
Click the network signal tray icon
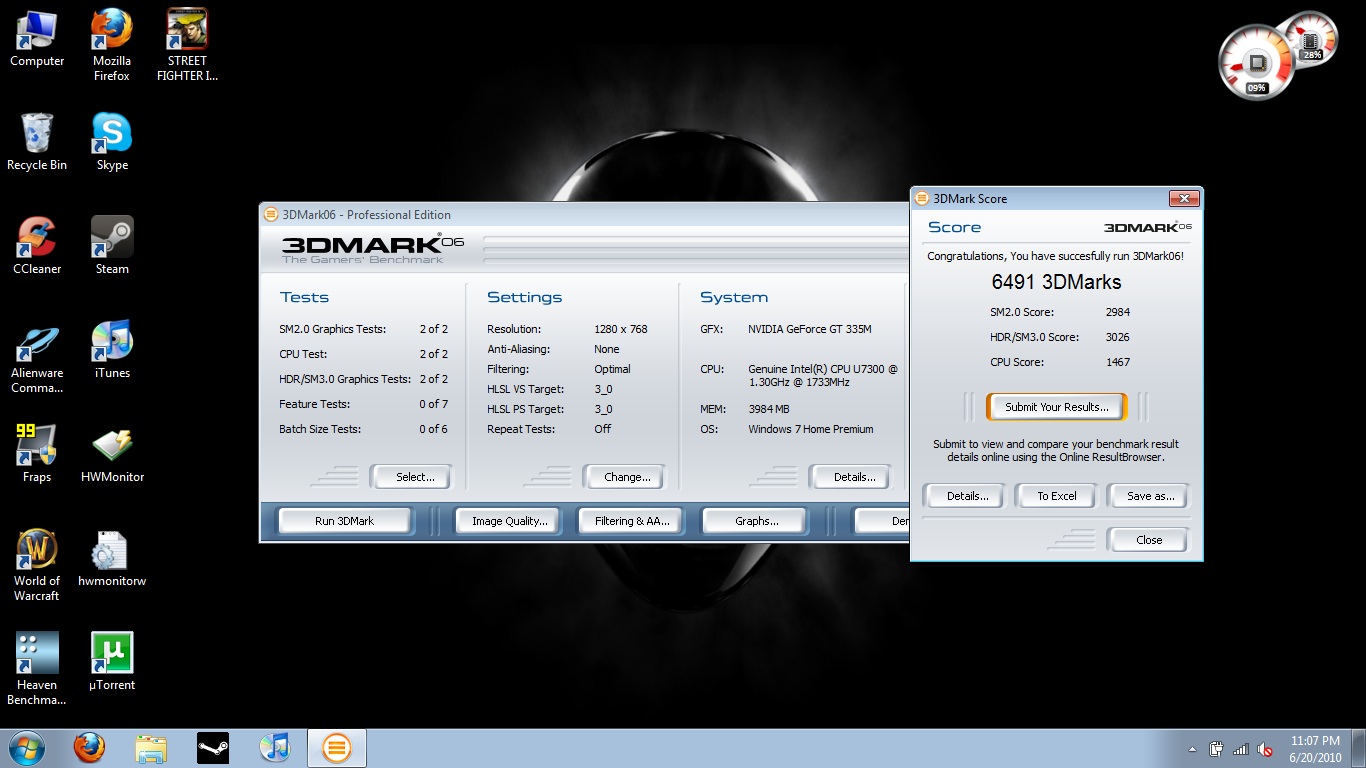1241,749
